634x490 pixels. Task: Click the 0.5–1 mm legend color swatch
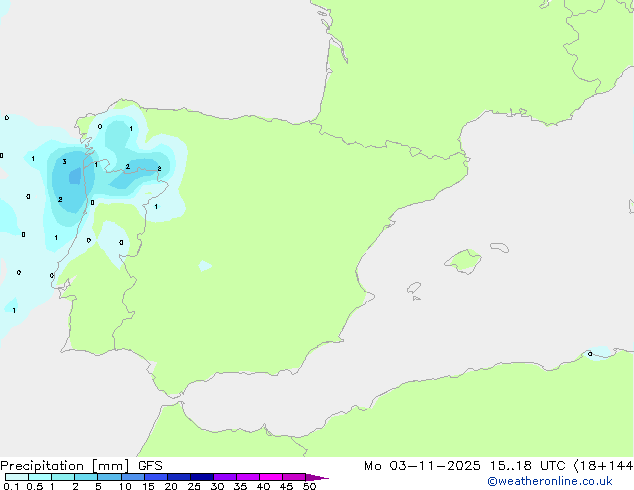point(40,477)
